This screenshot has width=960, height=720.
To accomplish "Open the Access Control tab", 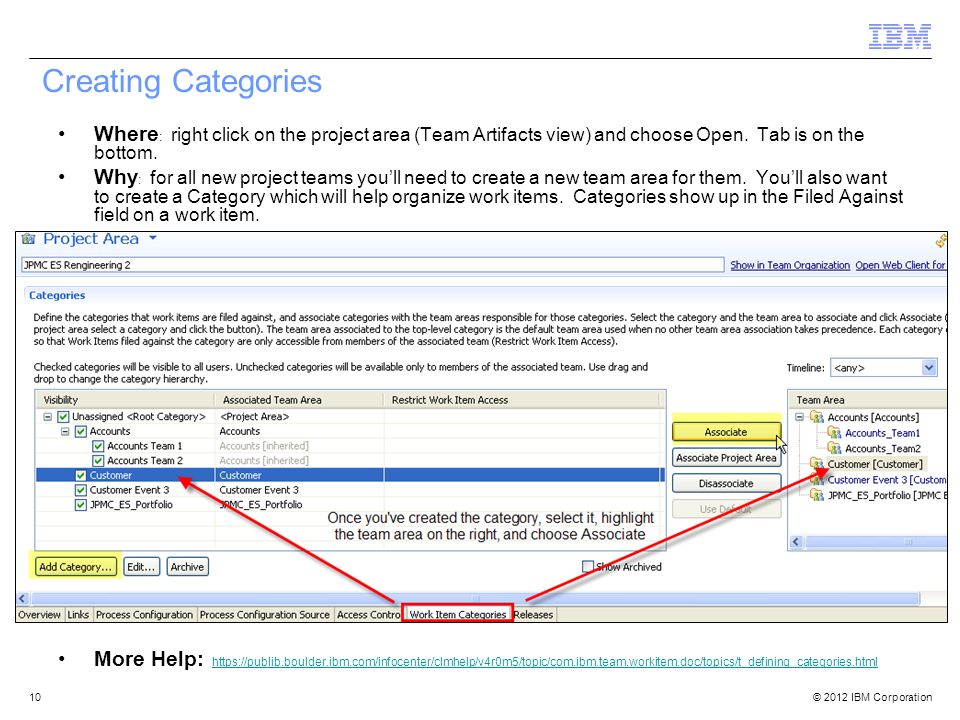I will click(x=368, y=615).
